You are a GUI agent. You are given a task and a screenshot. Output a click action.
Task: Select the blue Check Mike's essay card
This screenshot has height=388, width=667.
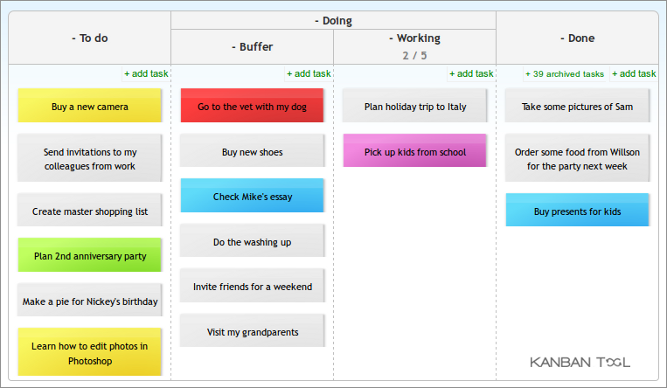pos(252,195)
